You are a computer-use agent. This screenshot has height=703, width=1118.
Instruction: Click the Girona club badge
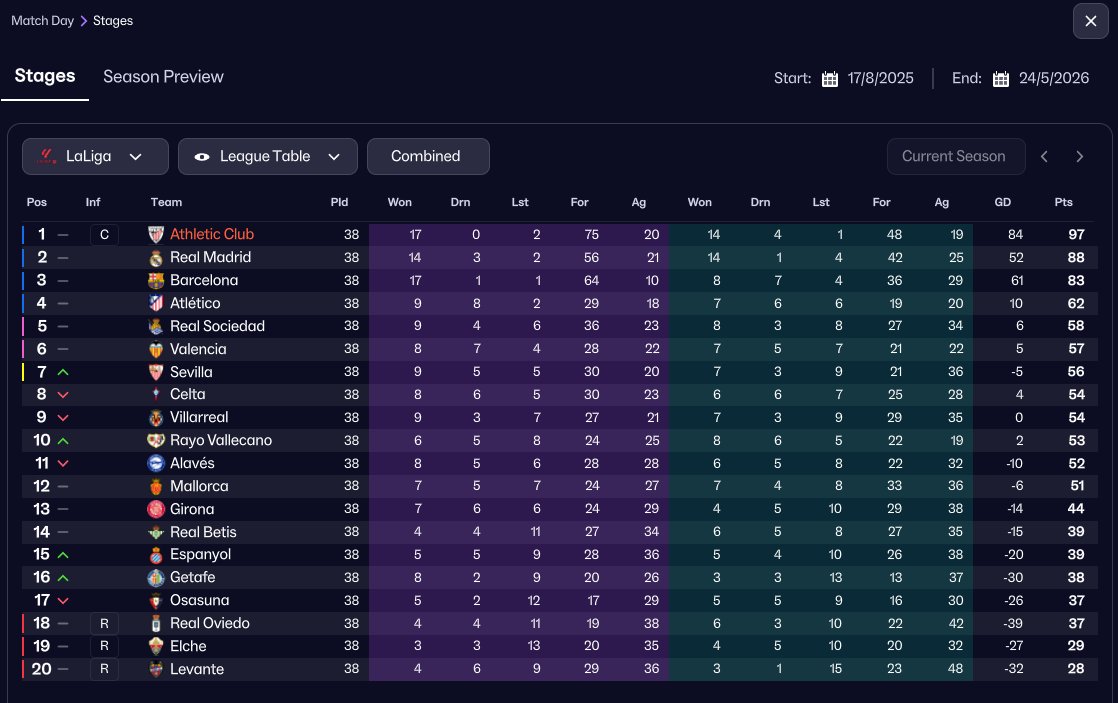point(155,509)
